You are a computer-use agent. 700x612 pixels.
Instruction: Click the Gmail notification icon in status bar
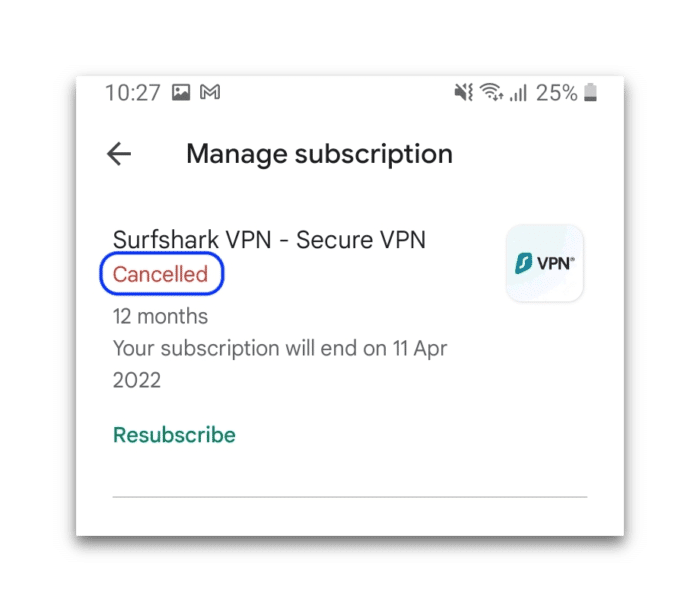[x=210, y=93]
